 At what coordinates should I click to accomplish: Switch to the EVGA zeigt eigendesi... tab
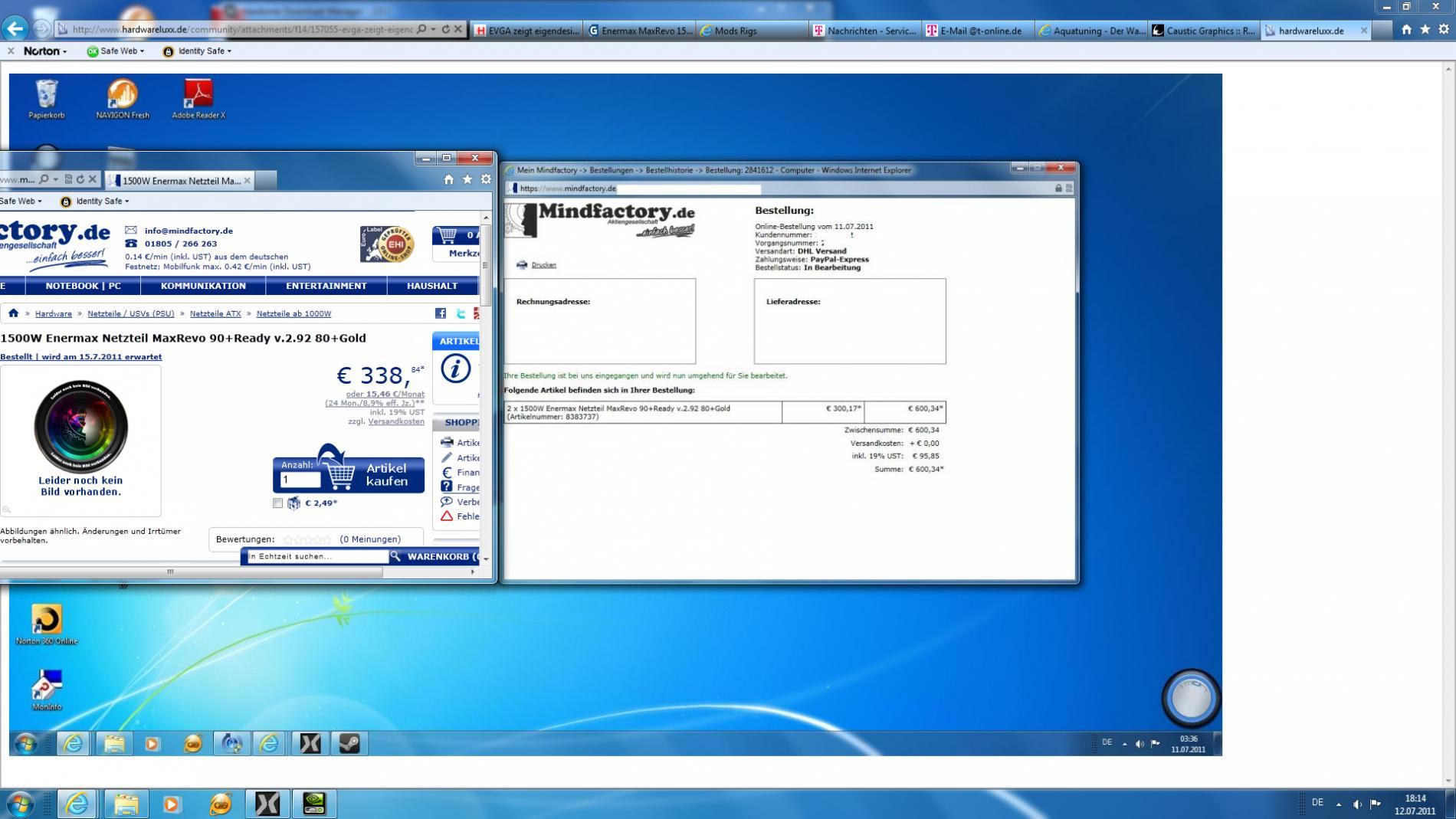pos(527,31)
